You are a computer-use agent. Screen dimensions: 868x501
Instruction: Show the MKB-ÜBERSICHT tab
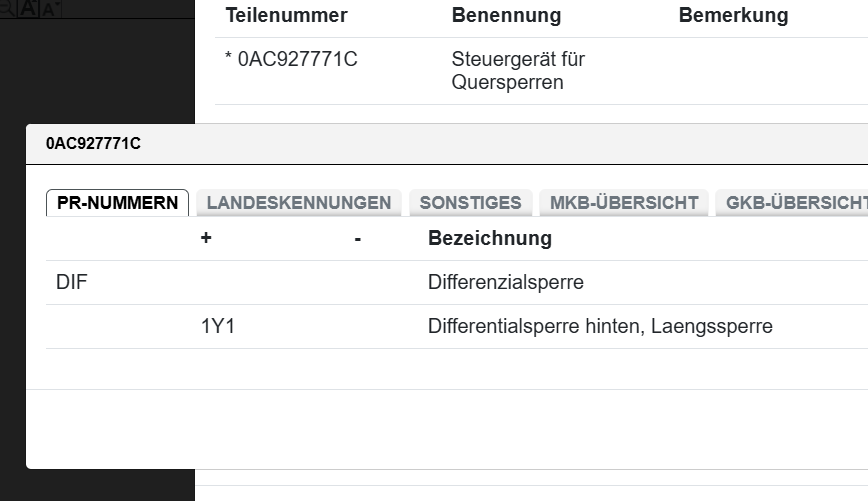[624, 202]
